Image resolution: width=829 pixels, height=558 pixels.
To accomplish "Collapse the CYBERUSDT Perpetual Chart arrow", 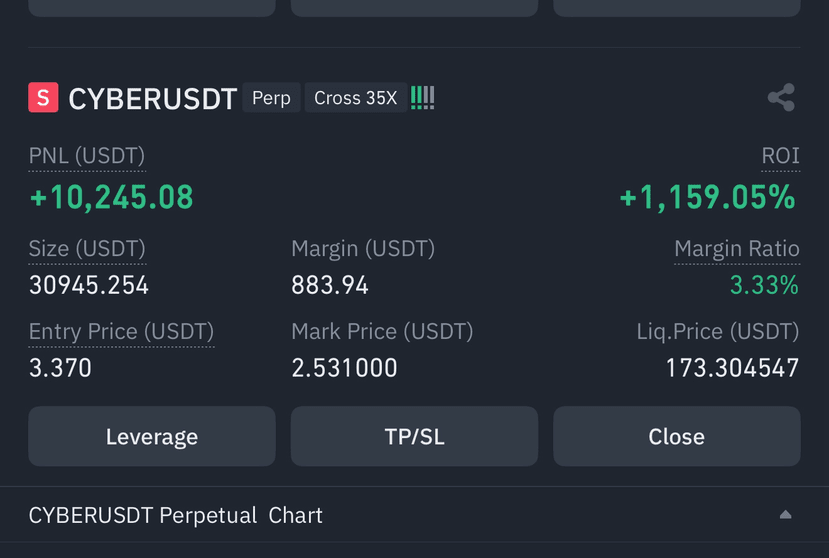I will pos(785,515).
